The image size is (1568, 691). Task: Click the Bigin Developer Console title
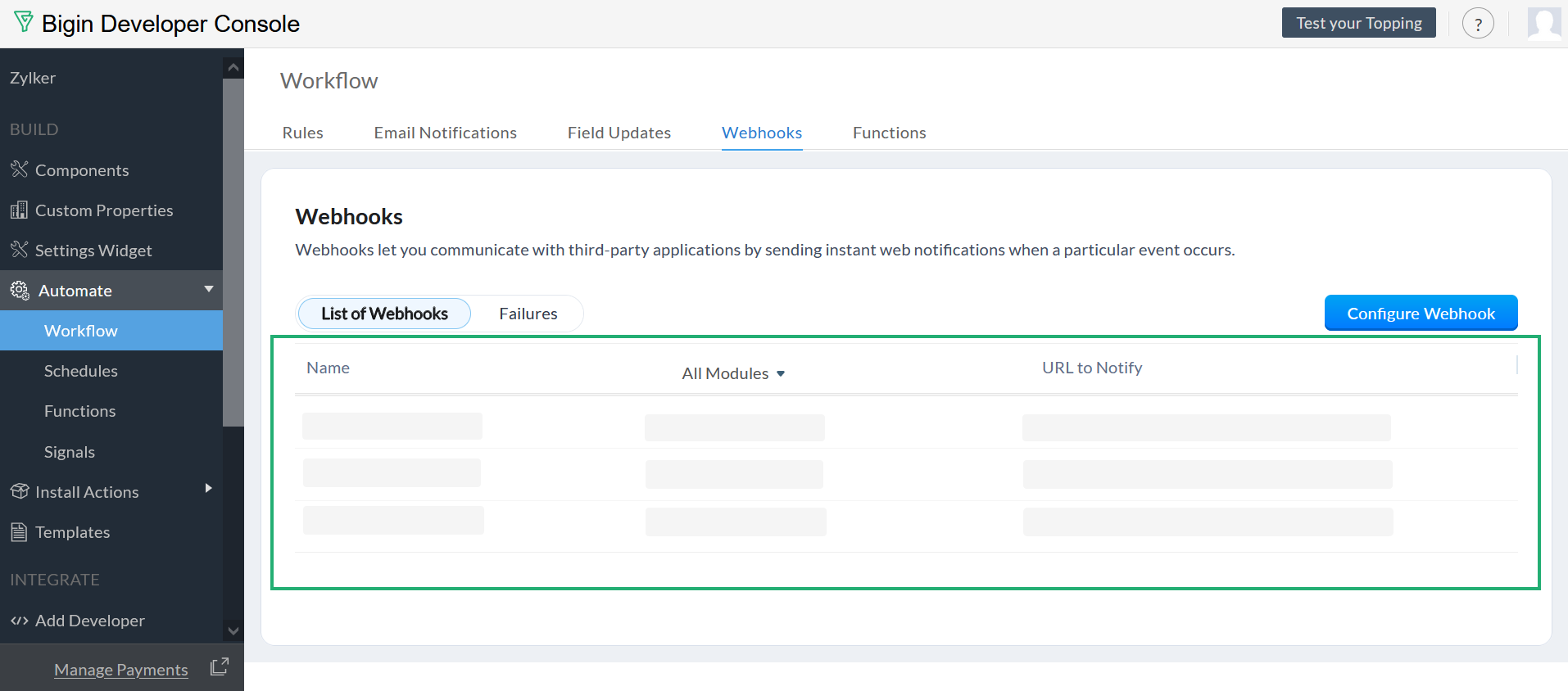tap(170, 24)
